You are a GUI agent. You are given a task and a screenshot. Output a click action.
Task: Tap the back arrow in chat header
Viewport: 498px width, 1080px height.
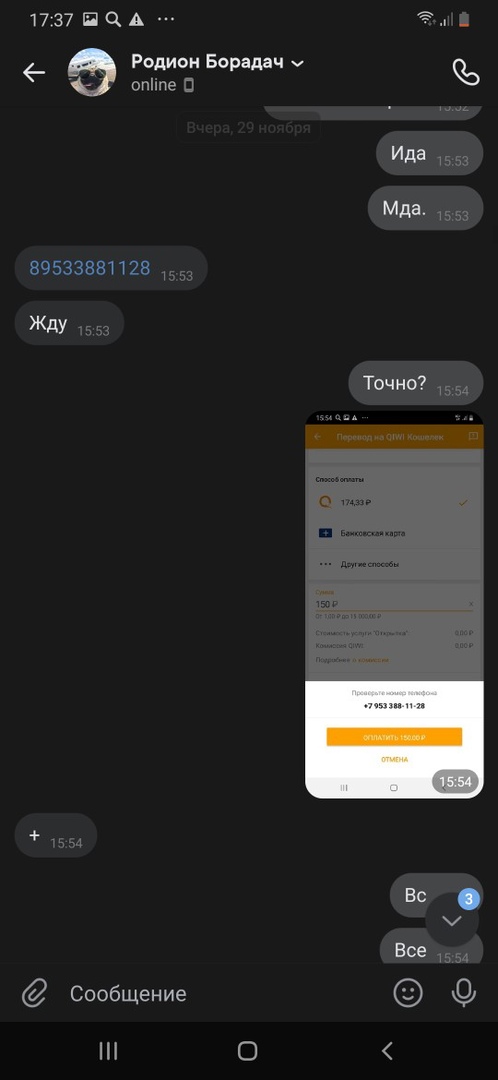point(34,72)
